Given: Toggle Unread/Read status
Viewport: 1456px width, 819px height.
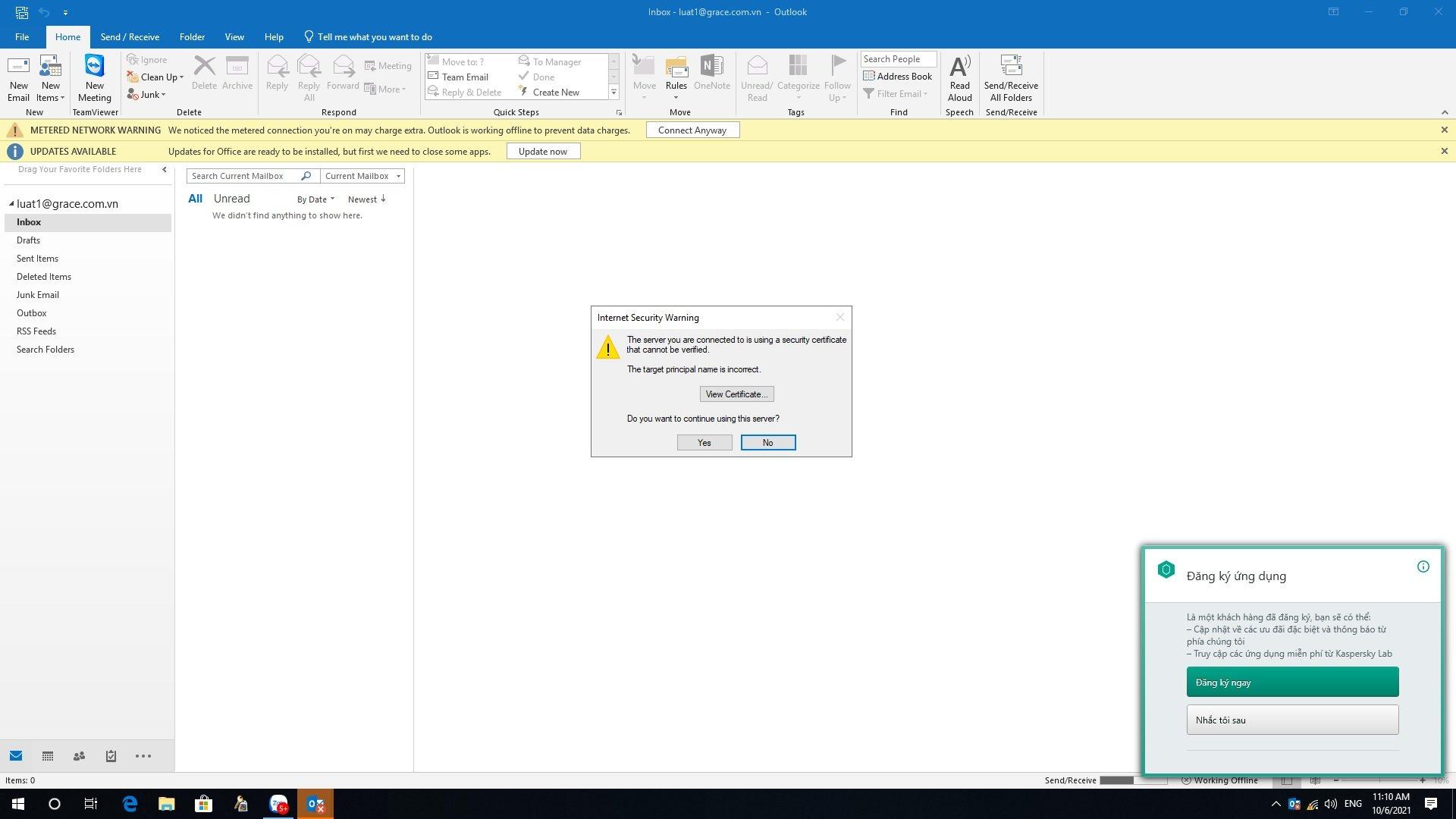Looking at the screenshot, I should pos(757,78).
